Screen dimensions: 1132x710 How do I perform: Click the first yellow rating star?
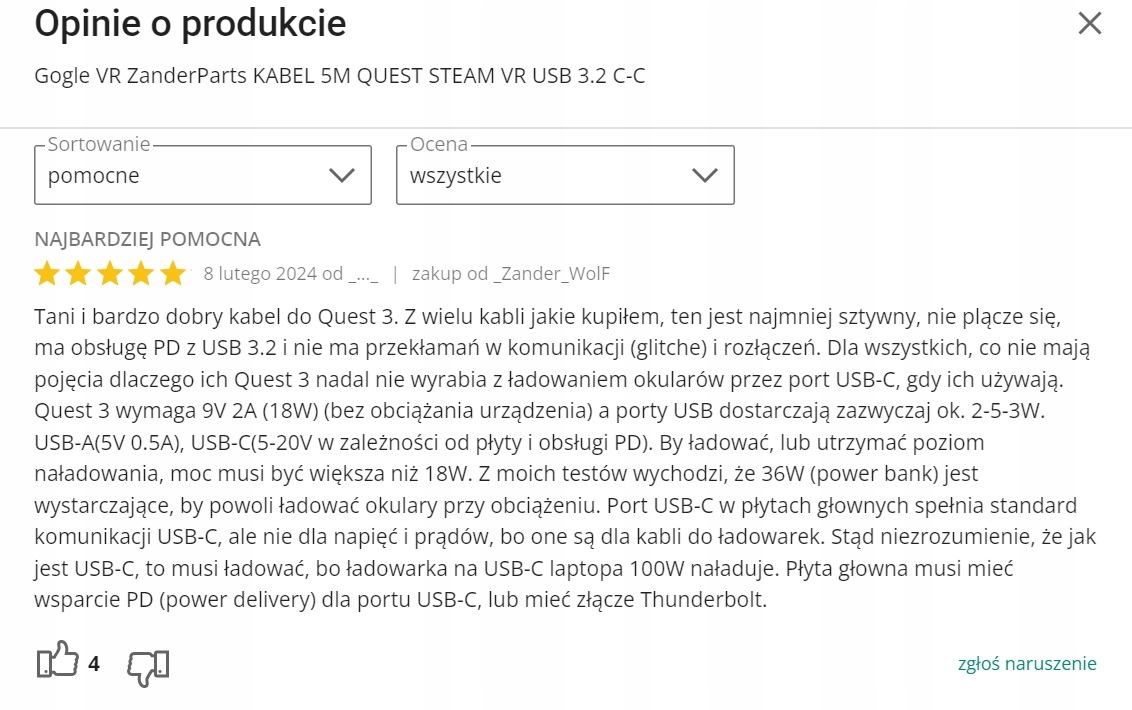coord(47,273)
